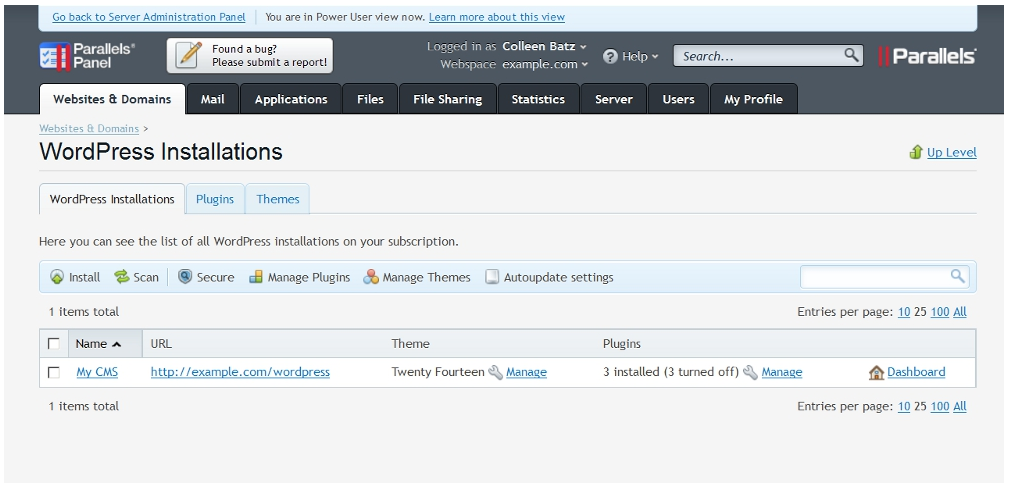
Task: Switch to the Users tab
Action: click(678, 99)
